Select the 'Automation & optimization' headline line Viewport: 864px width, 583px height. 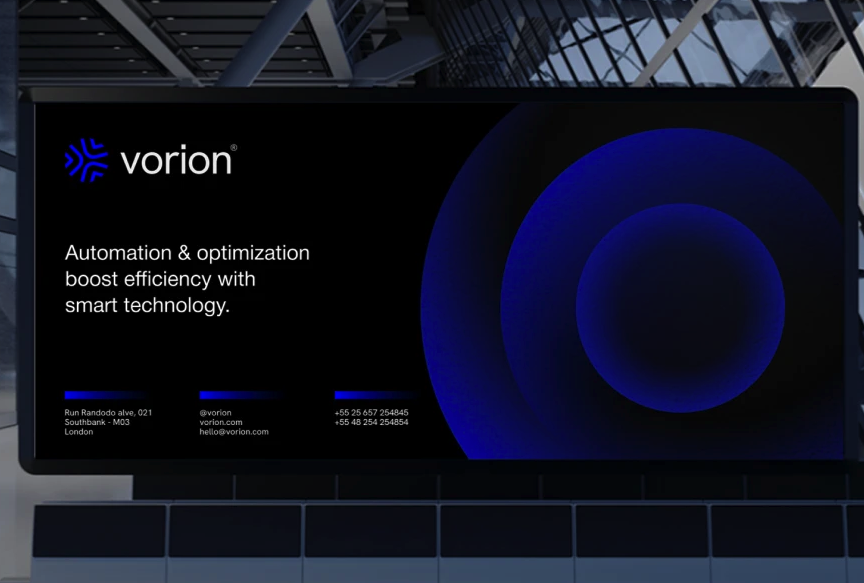(x=187, y=253)
